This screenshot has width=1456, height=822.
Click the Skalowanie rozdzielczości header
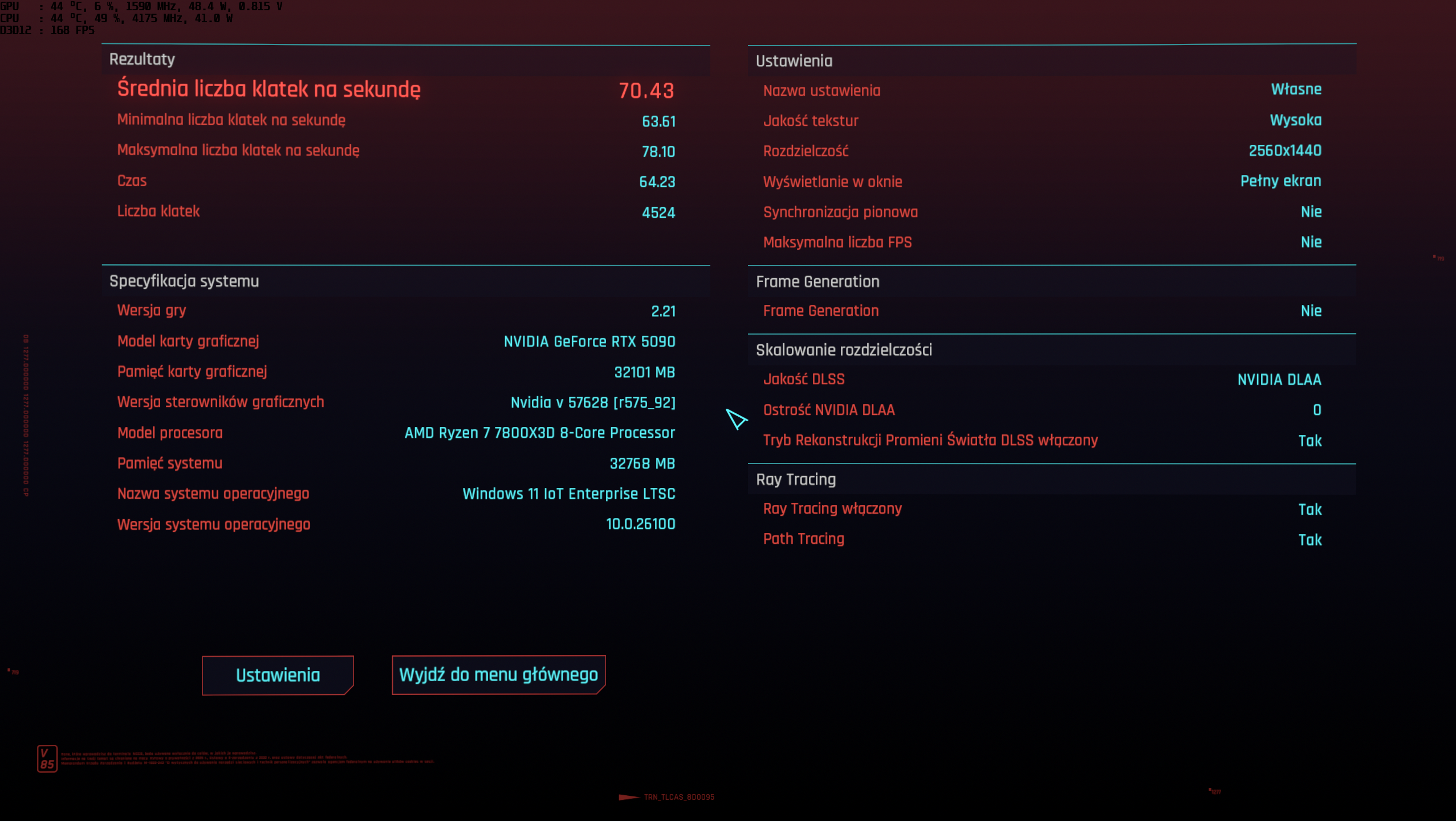[x=843, y=350]
